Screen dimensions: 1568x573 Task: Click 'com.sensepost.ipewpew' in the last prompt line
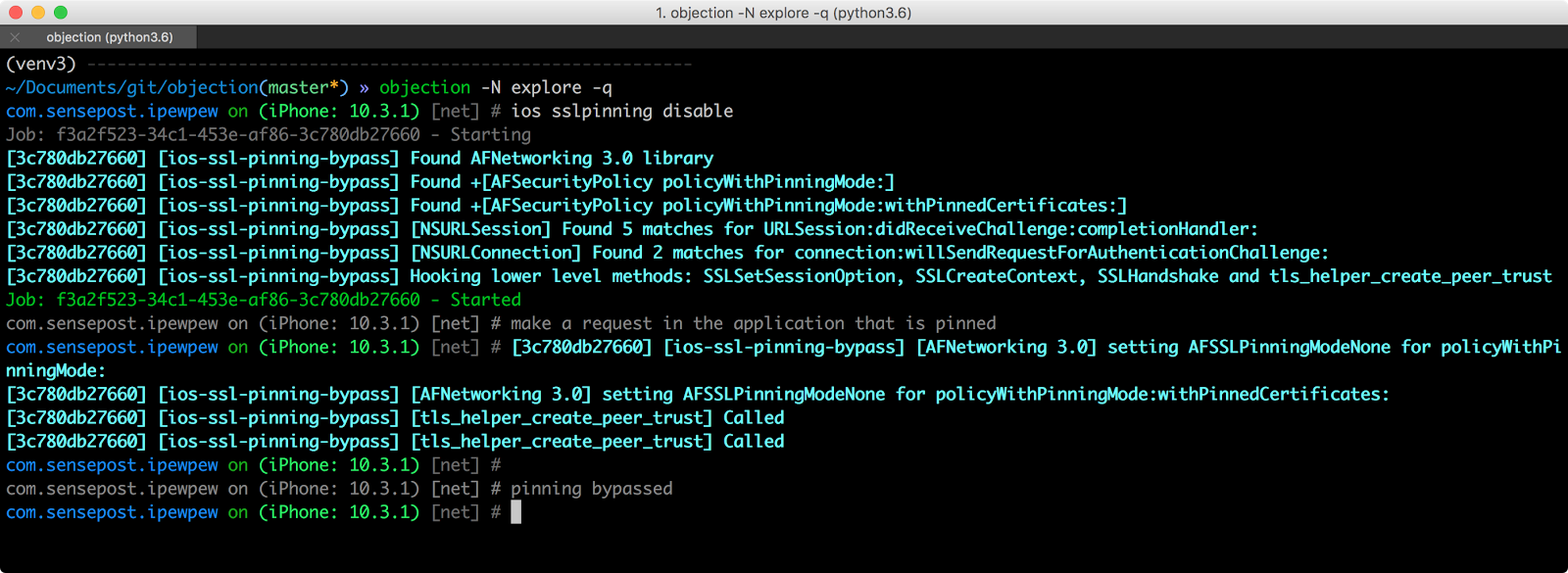coord(112,512)
